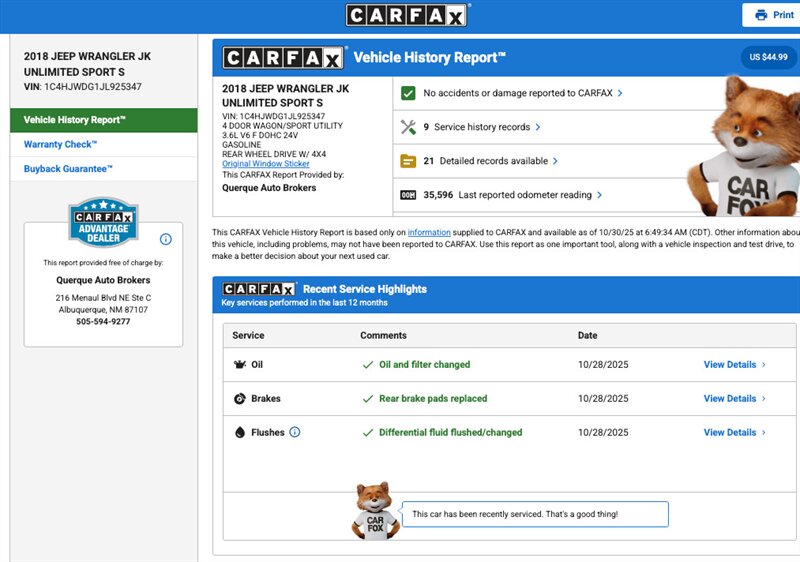Click the 'information' hyperlink in disclaimer
This screenshot has height=562, width=800.
pos(428,232)
